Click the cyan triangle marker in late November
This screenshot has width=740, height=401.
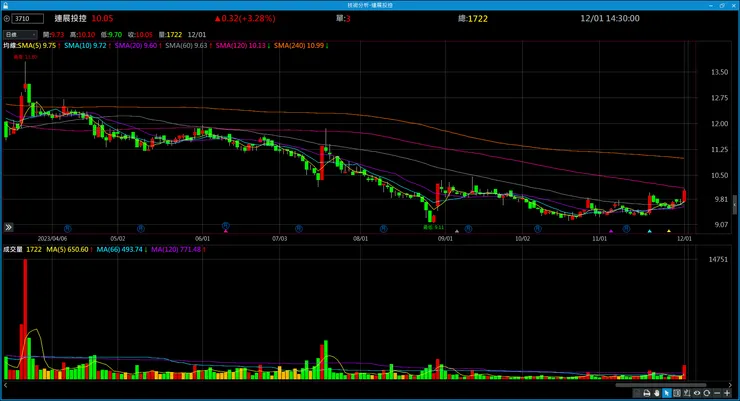coord(649,231)
